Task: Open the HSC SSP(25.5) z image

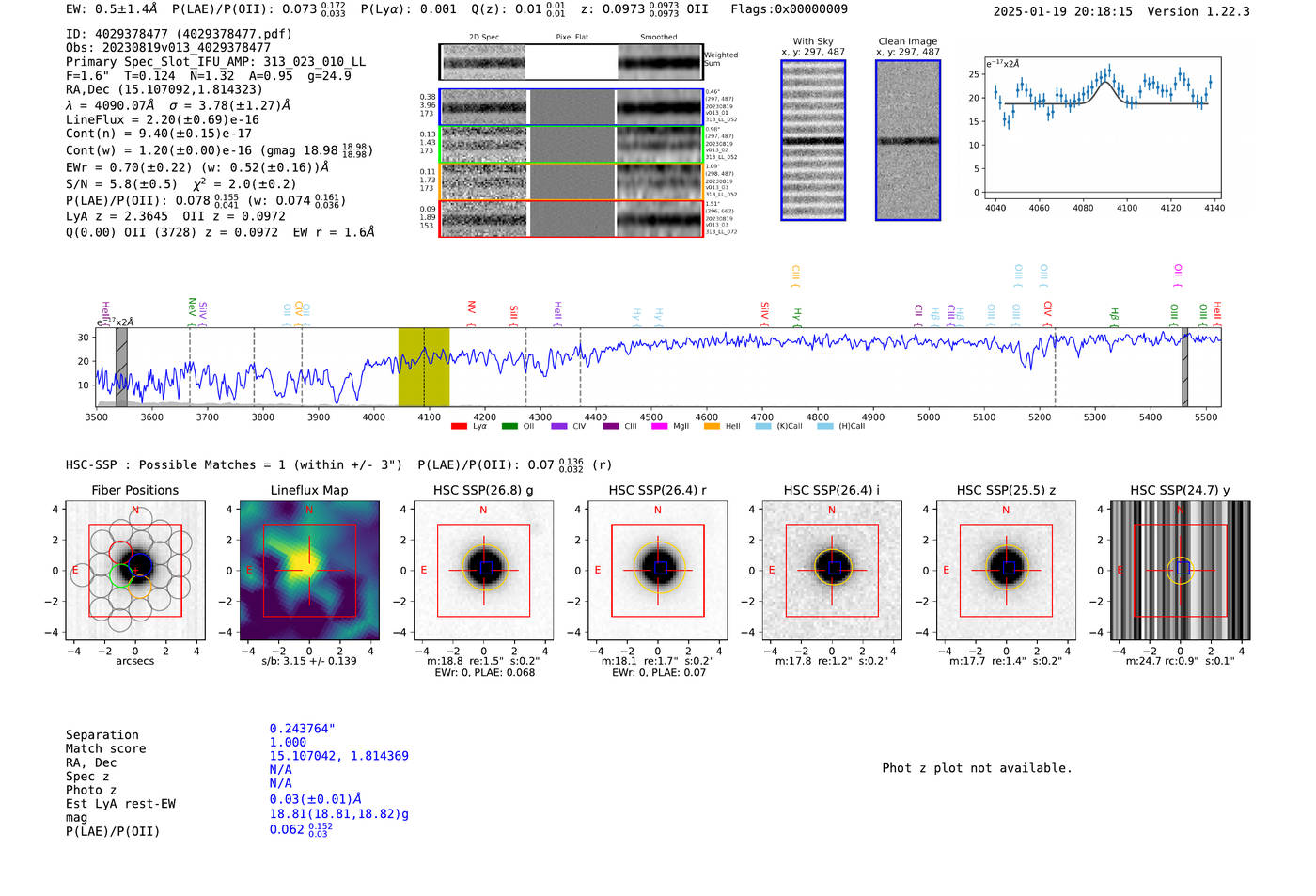Action: coord(1006,570)
